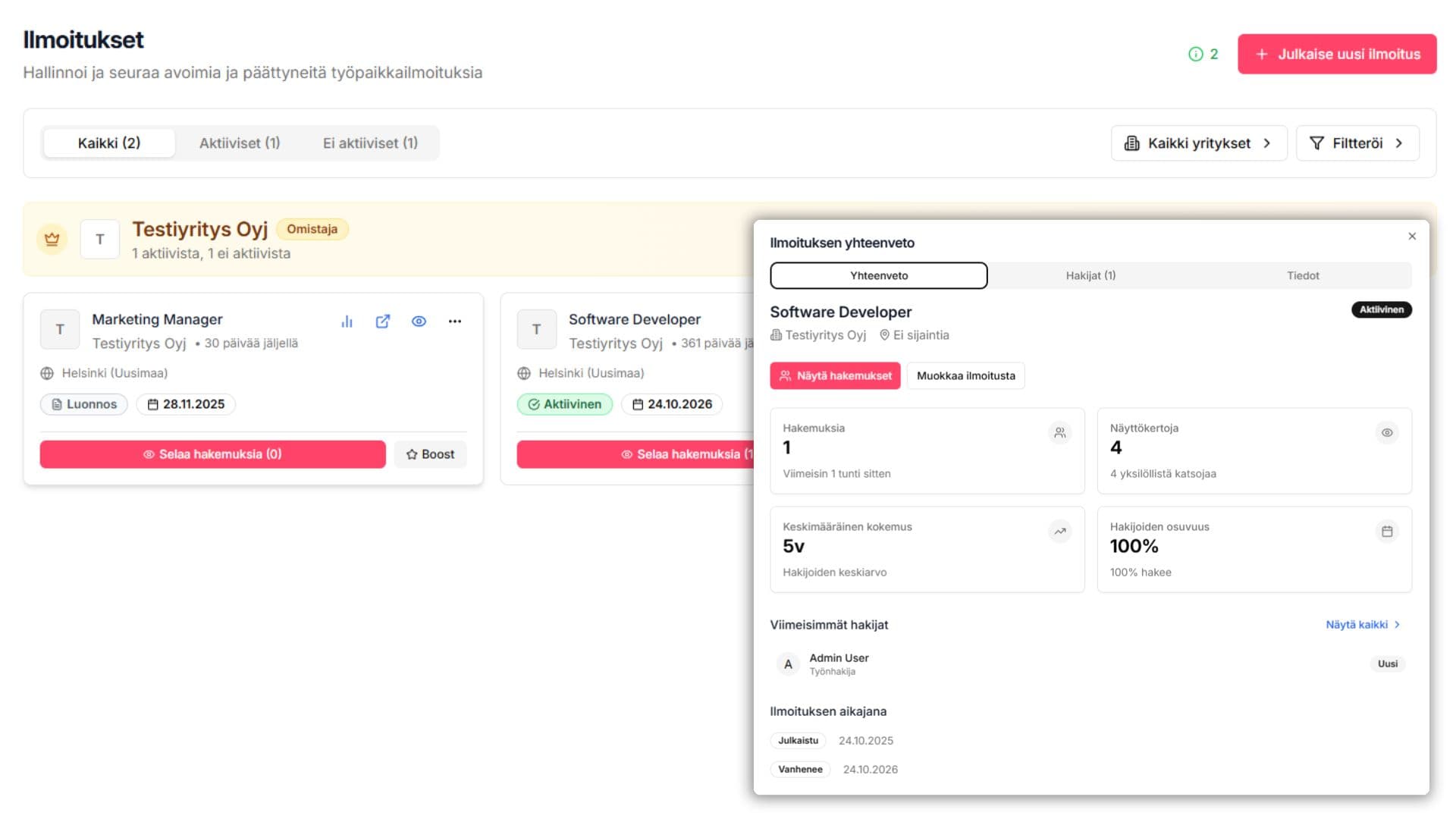Viewport: 1456px width, 819px height.
Task: Select the Aktiiviset (1) filter tab
Action: click(240, 143)
